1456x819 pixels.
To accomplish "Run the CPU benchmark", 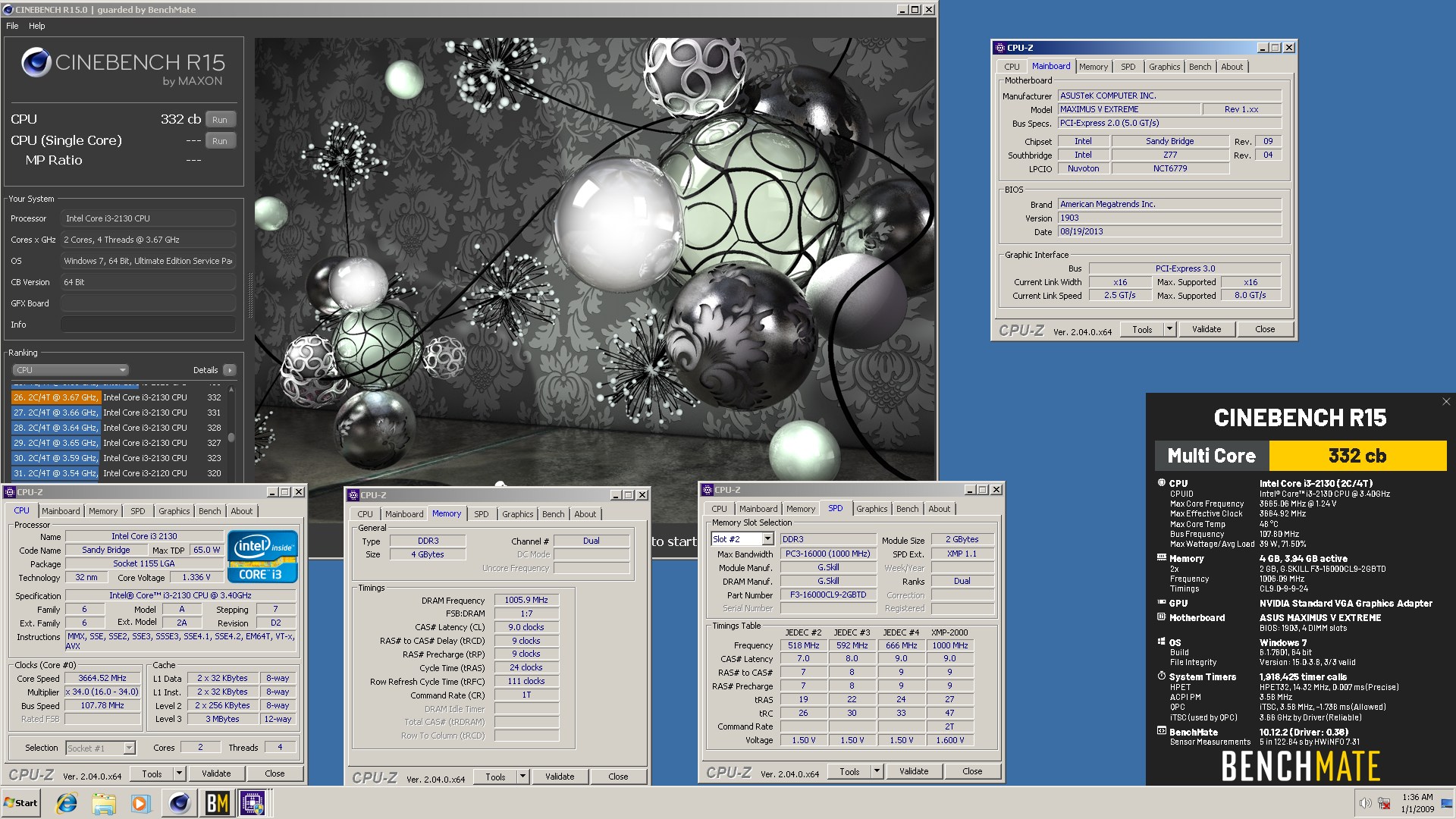I will [x=220, y=120].
